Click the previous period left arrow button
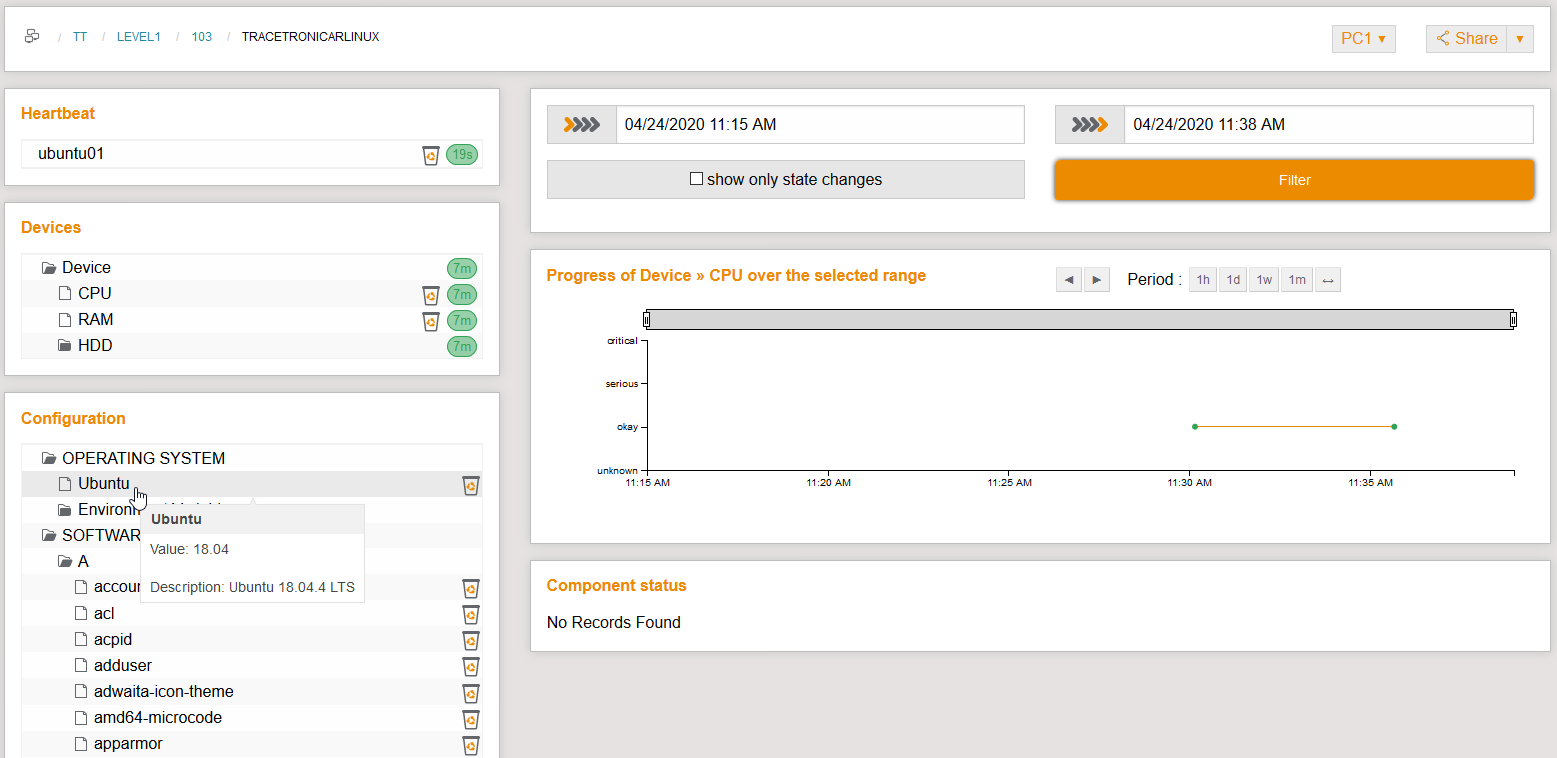The height and width of the screenshot is (758, 1557). 1069,280
